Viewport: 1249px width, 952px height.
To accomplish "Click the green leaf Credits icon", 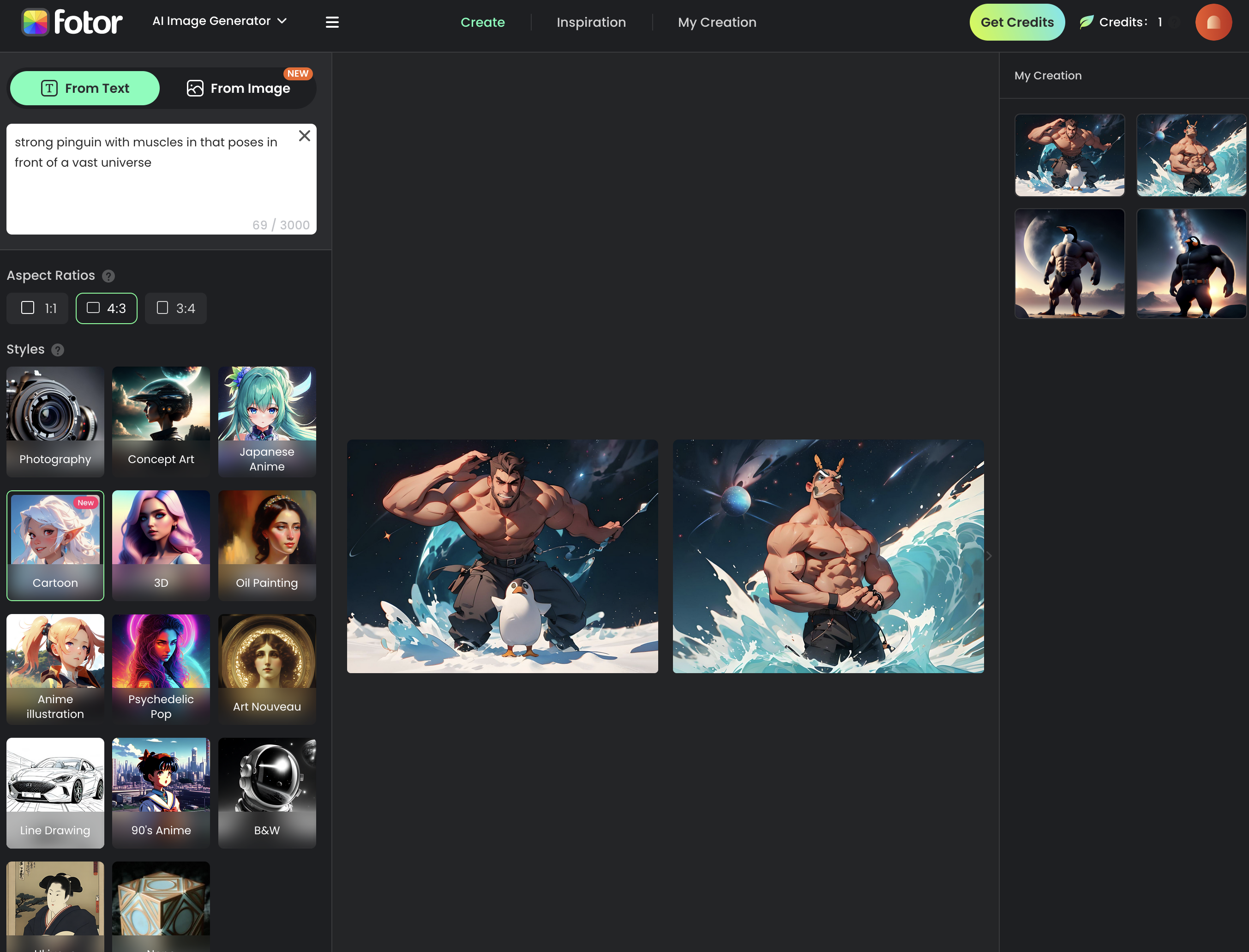I will point(1086,22).
